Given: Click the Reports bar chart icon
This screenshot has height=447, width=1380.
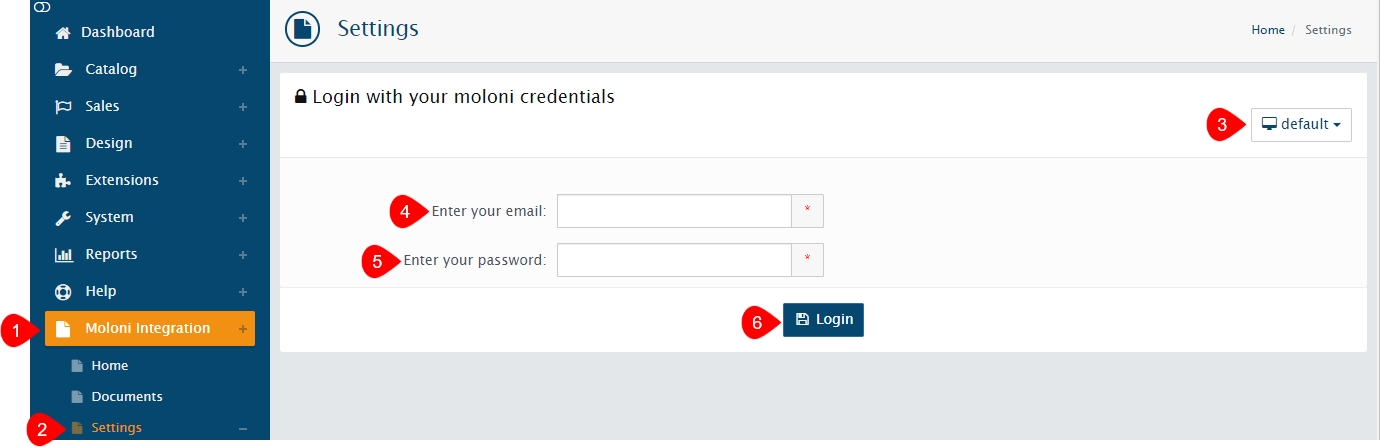Looking at the screenshot, I should coord(63,255).
